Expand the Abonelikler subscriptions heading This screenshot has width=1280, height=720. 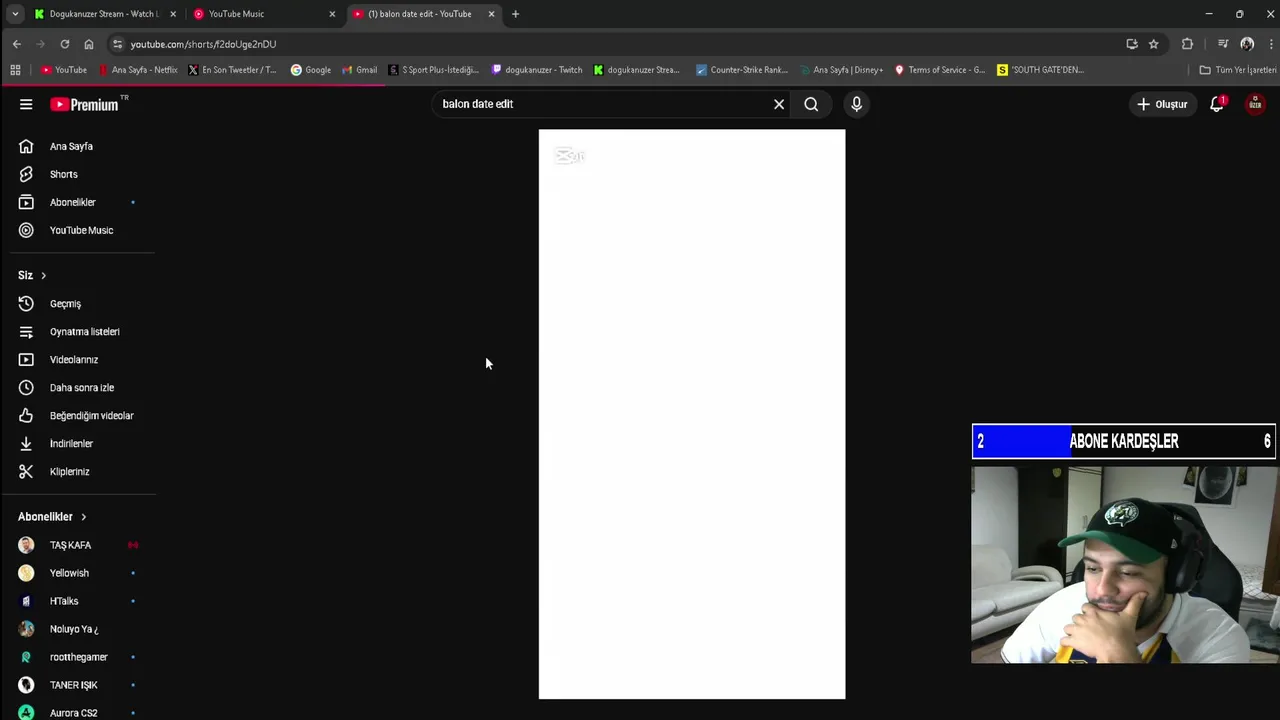(x=52, y=517)
